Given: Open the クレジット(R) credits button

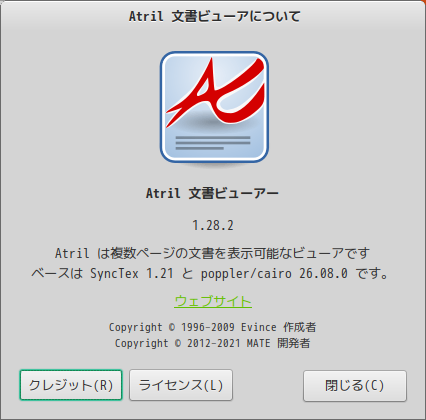Looking at the screenshot, I should pos(71,385).
